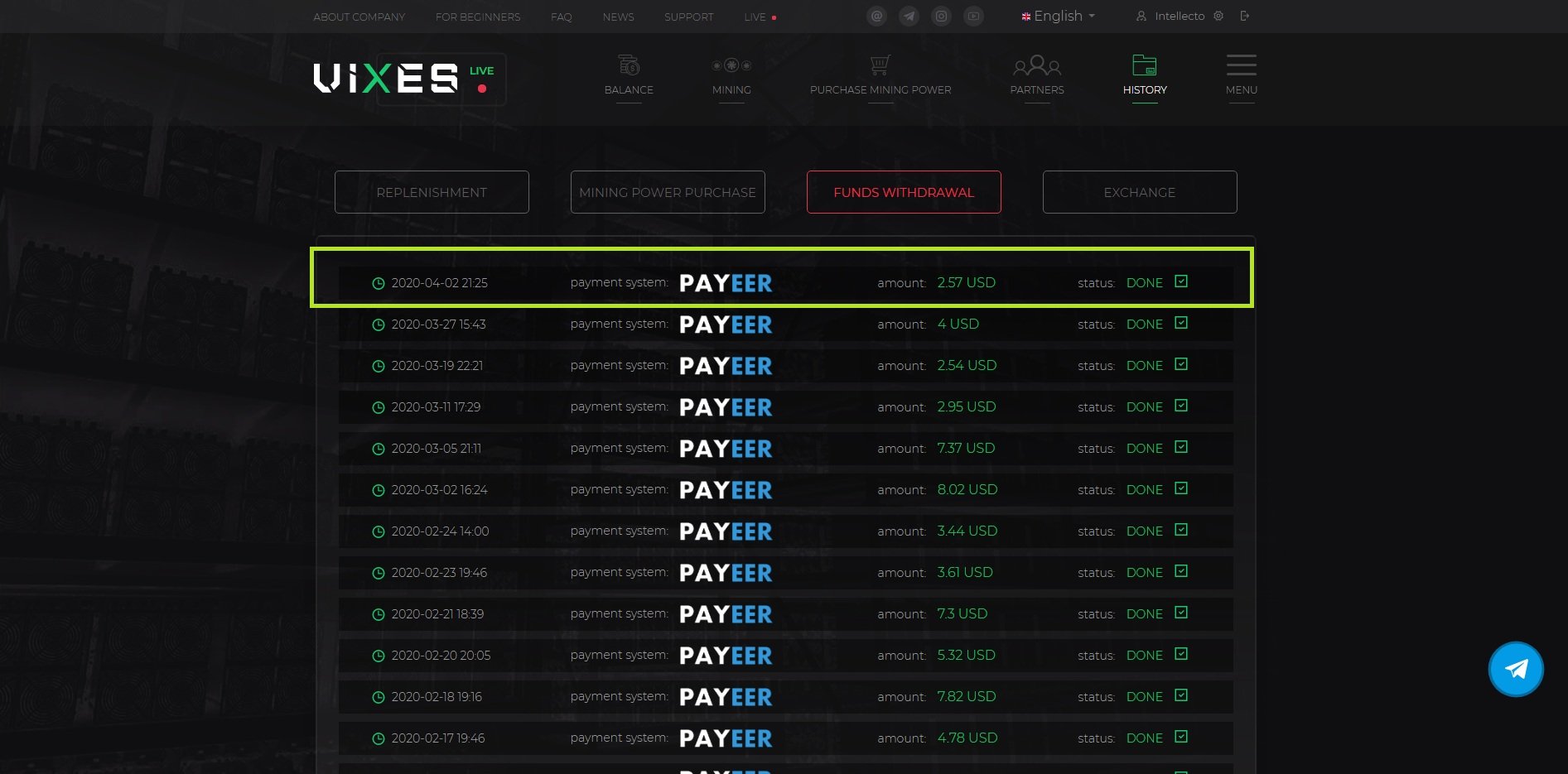Click done checkmark for 4 USD withdrawal
This screenshot has height=774, width=1568.
click(1181, 323)
